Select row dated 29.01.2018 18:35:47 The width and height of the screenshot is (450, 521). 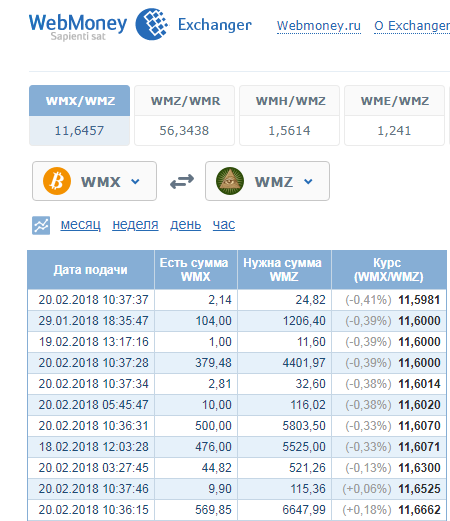coord(237,321)
